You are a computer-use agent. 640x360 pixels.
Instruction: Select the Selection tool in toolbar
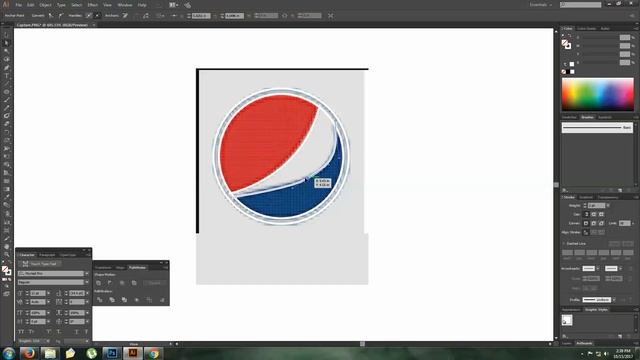tap(6, 35)
